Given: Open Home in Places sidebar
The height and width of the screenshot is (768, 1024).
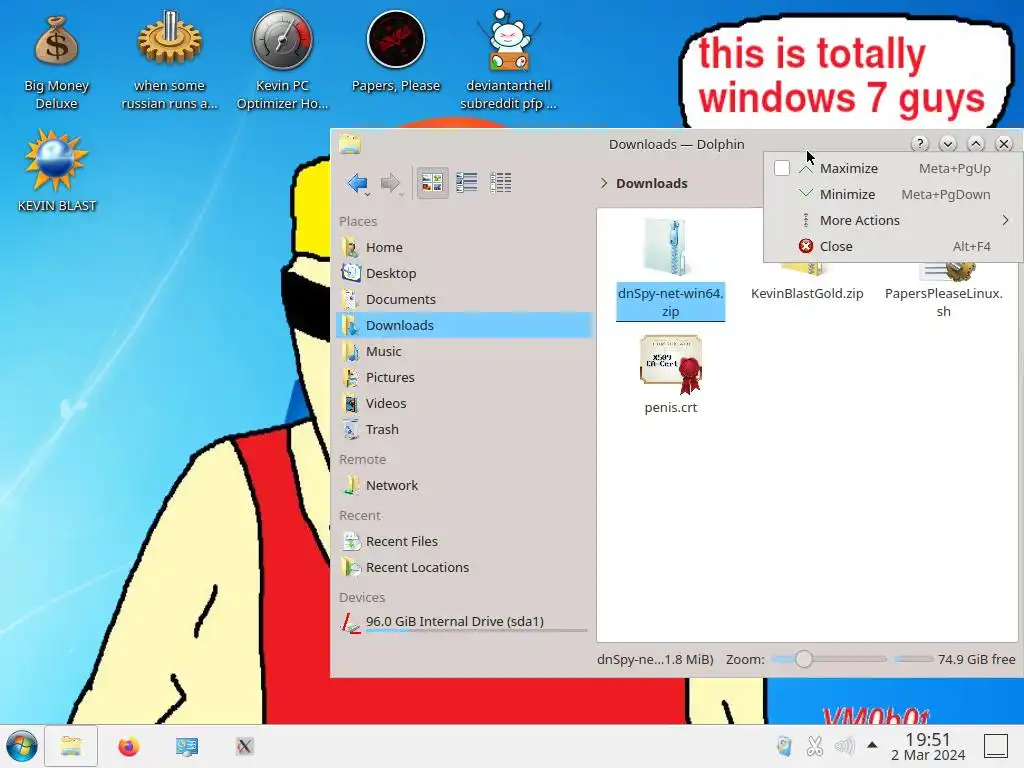Looking at the screenshot, I should coord(464,248).
